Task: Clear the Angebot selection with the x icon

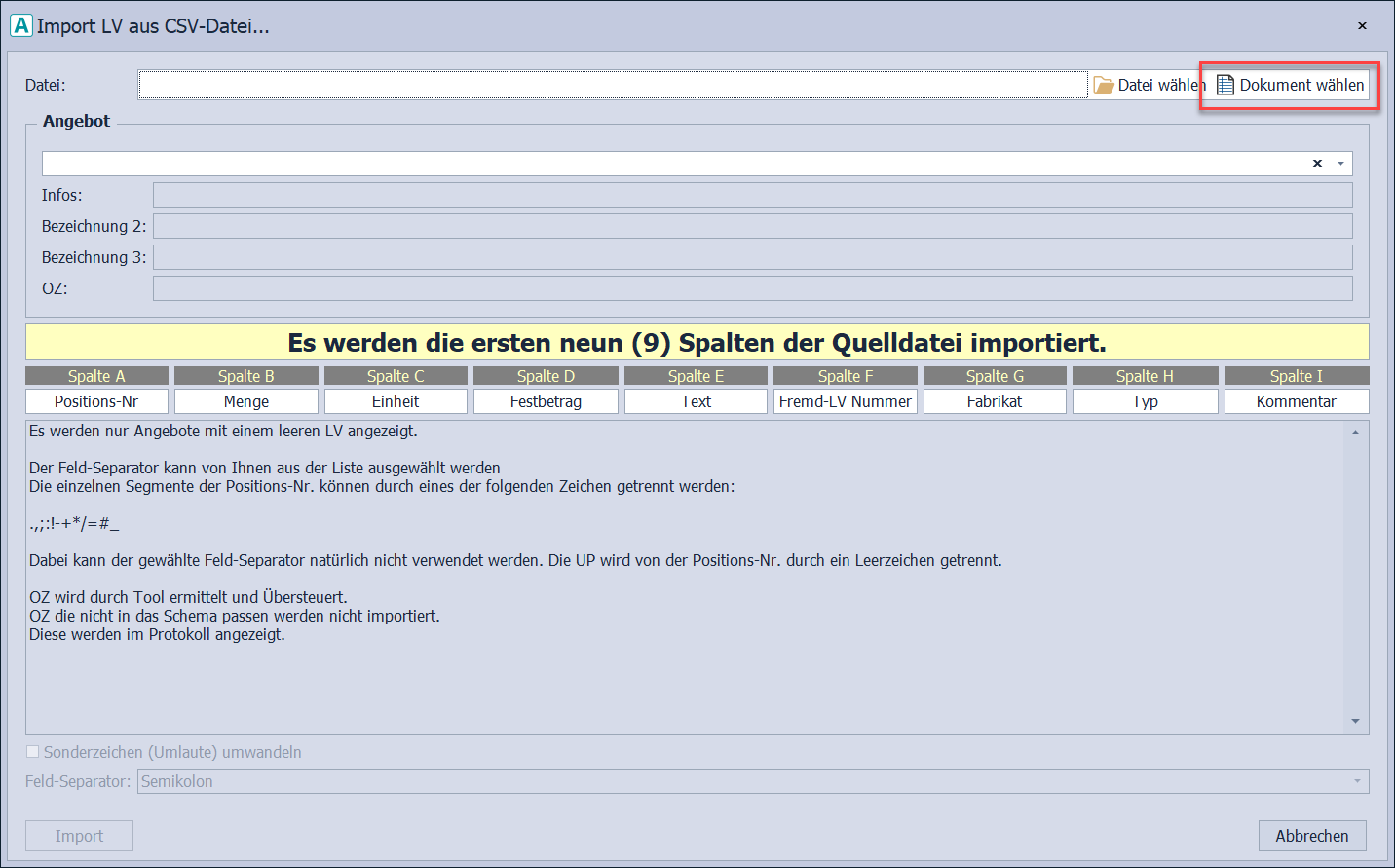Action: [1317, 164]
